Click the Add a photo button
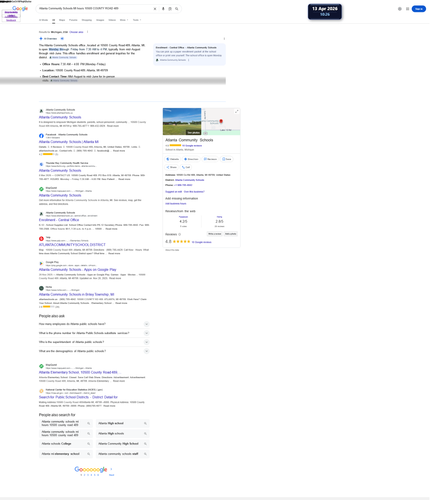 (x=231, y=234)
